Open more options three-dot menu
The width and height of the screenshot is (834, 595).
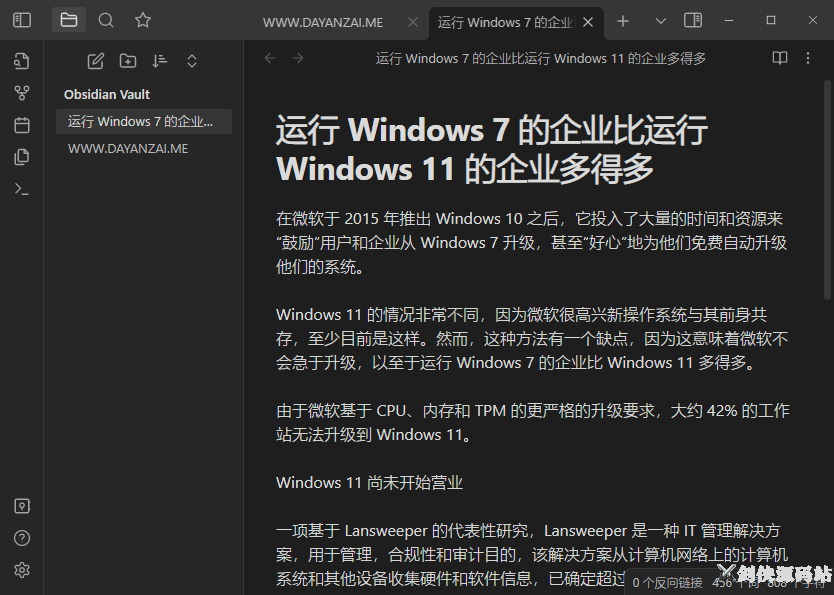click(x=808, y=57)
